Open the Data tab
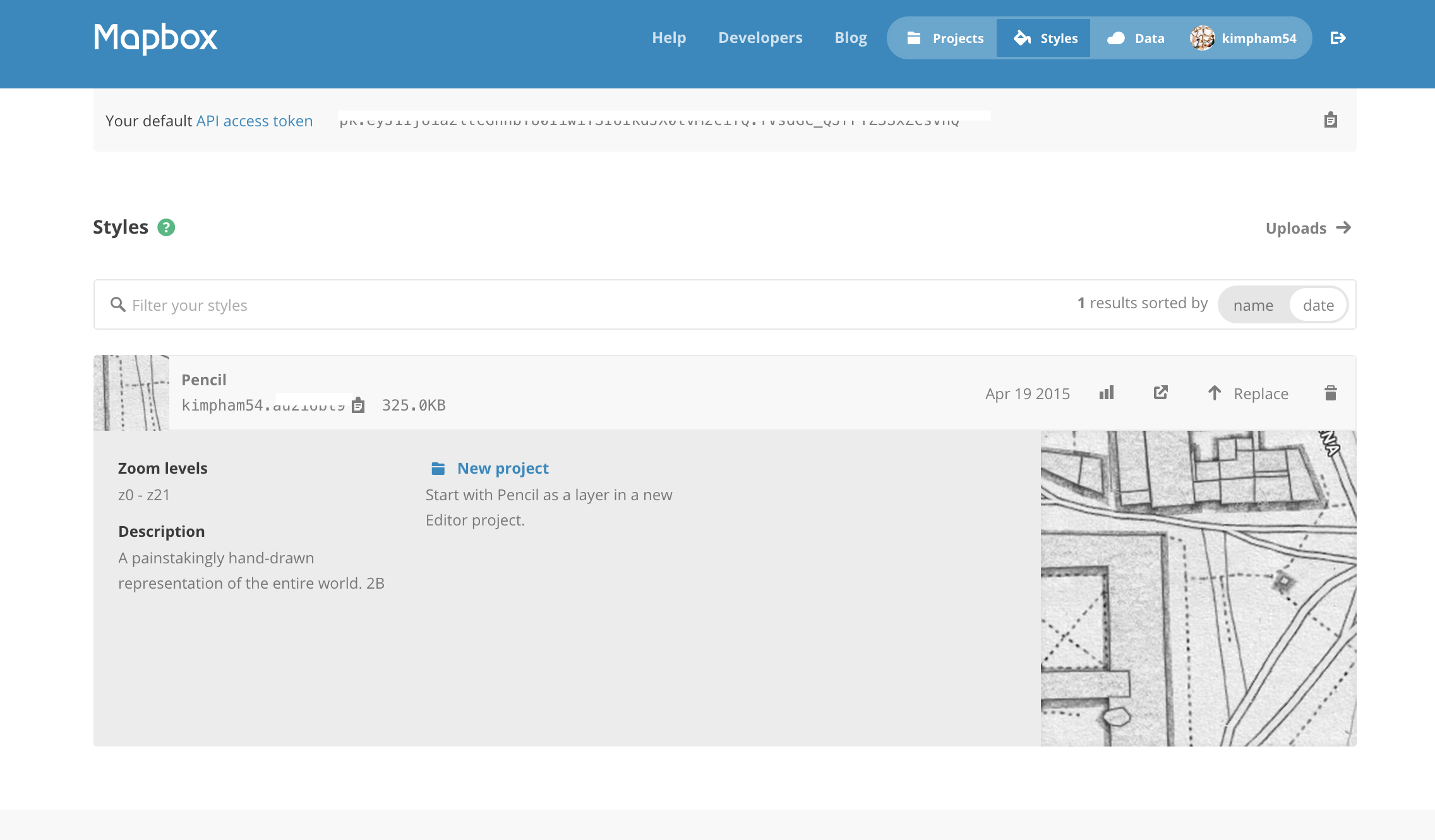The width and height of the screenshot is (1435, 840). (x=1137, y=38)
